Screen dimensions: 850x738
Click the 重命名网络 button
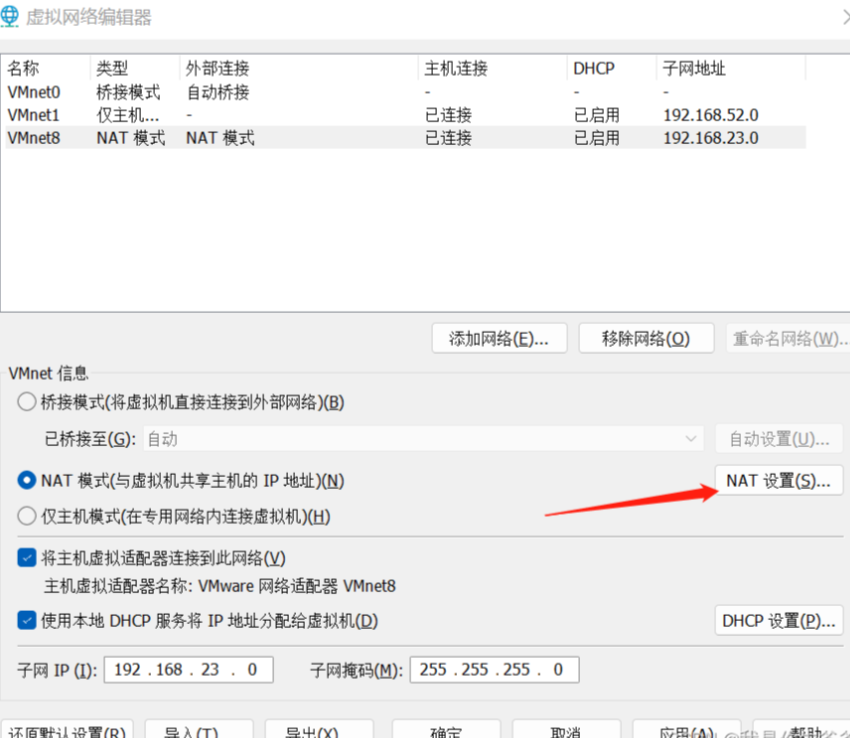pos(788,338)
